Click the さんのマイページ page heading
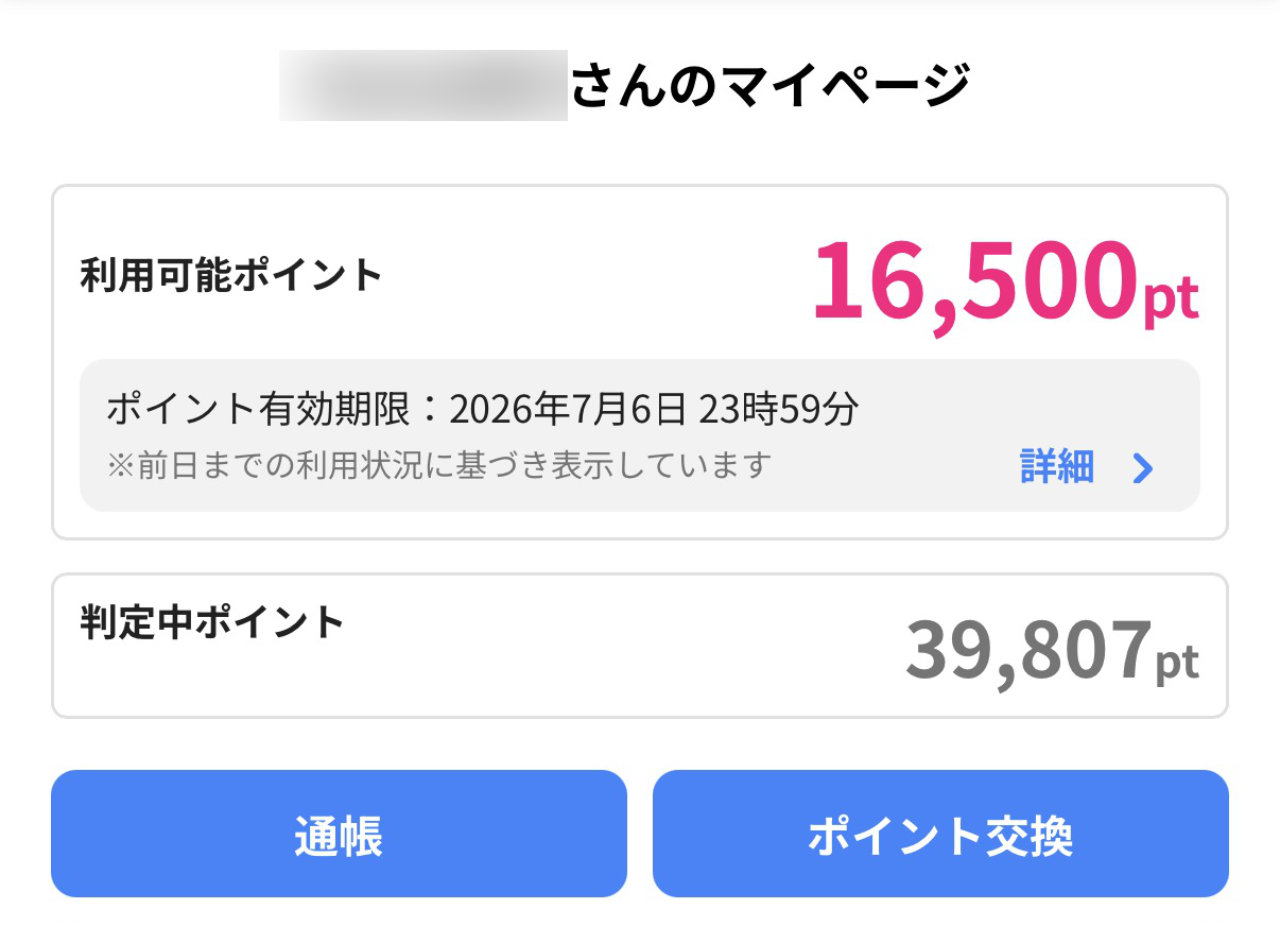This screenshot has width=1280, height=926. click(770, 85)
